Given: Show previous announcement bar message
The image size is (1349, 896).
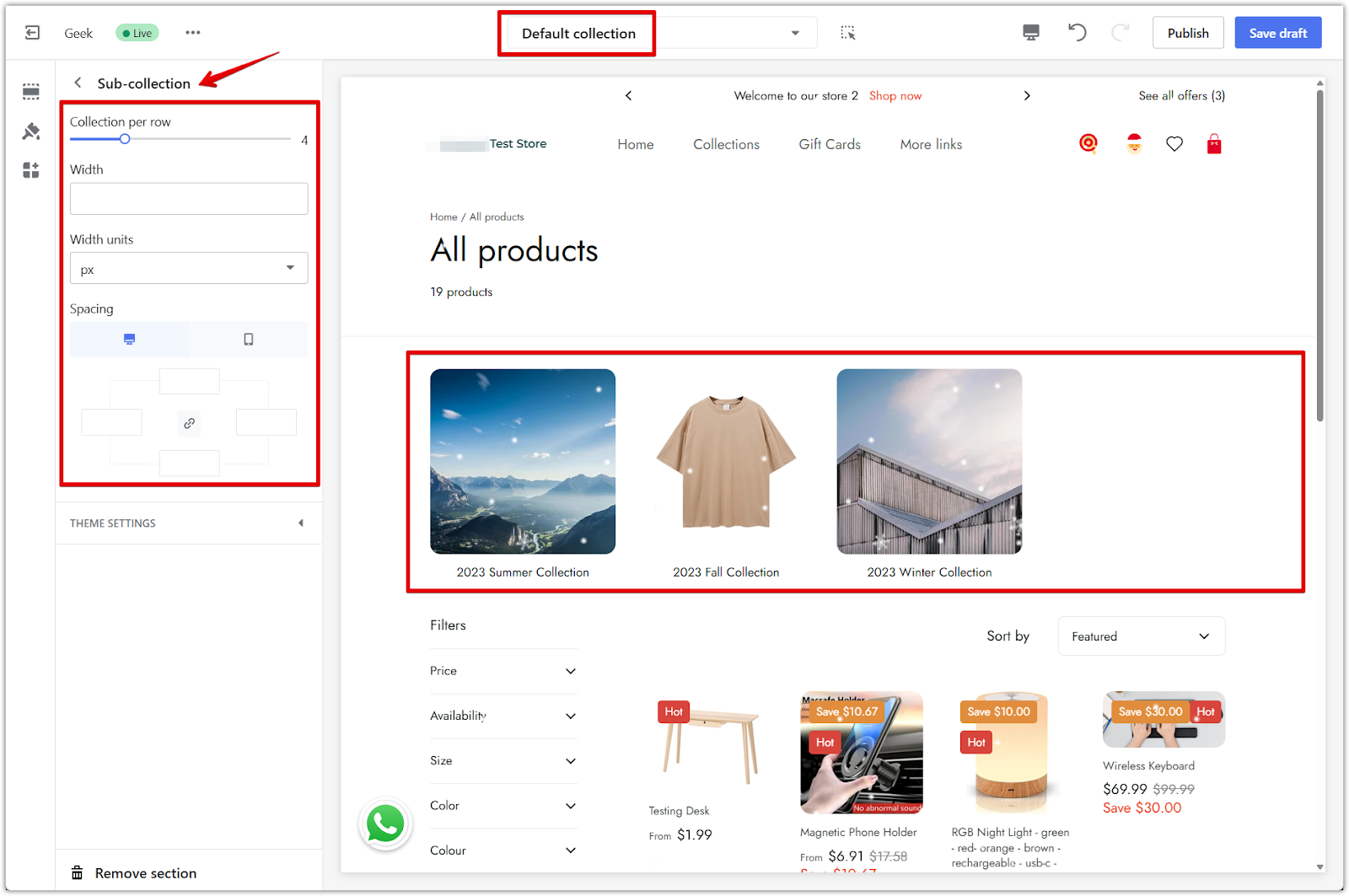Looking at the screenshot, I should 629,95.
